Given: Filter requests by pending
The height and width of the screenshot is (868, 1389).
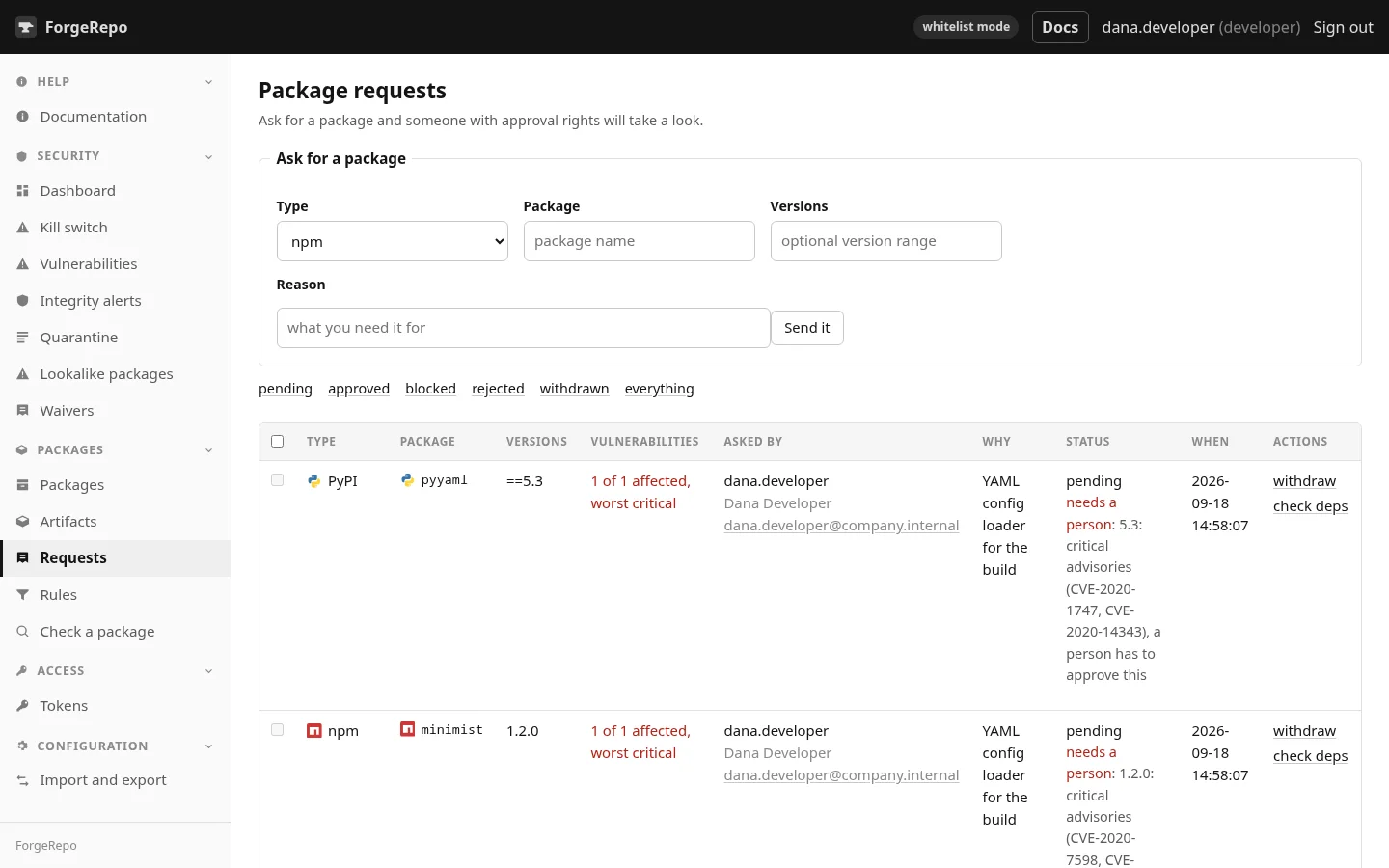Looking at the screenshot, I should [x=286, y=389].
